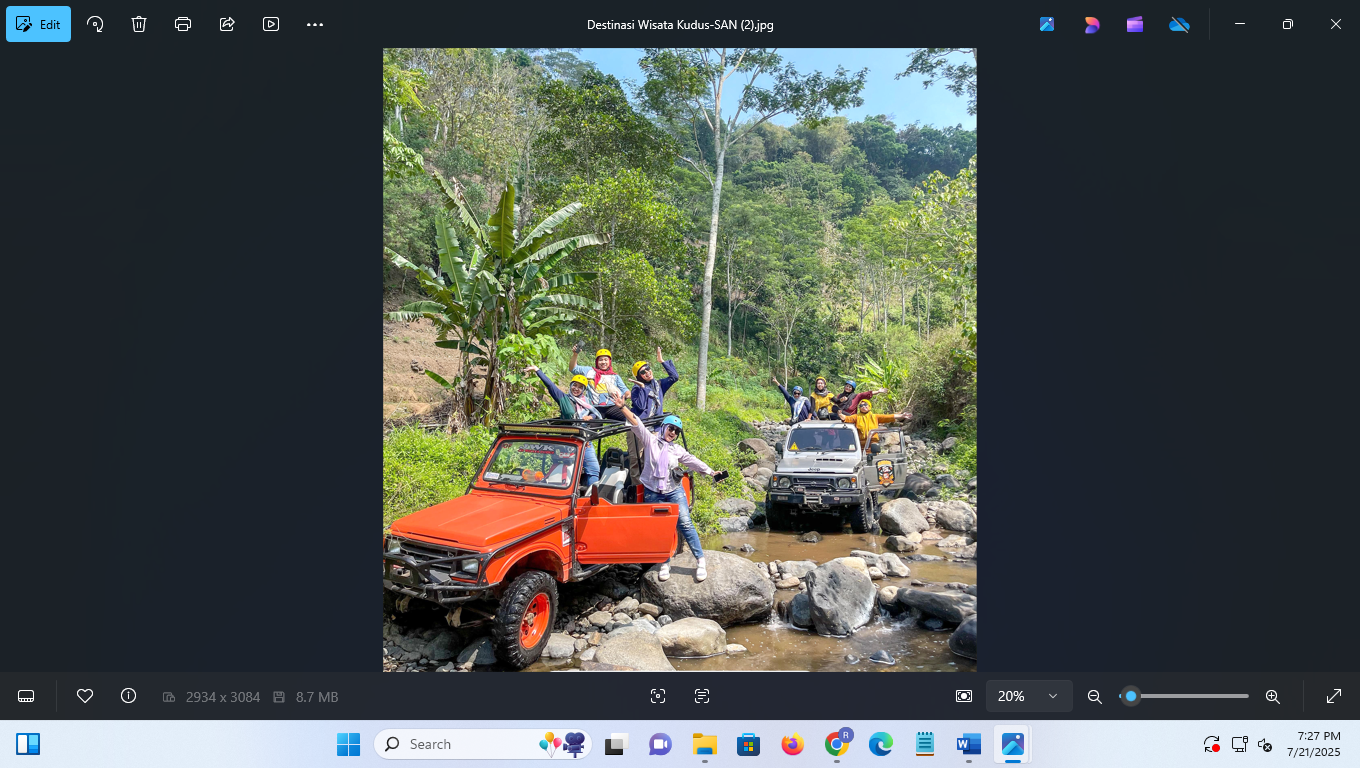Open the zoom level dropdown showing 20%
The height and width of the screenshot is (768, 1360).
tap(1029, 696)
